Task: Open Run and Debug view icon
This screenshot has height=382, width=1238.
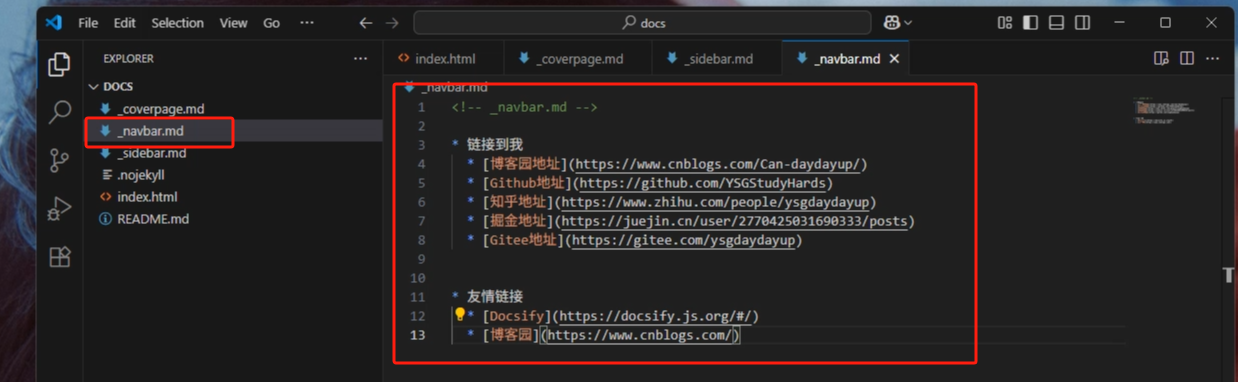Action: (59, 208)
